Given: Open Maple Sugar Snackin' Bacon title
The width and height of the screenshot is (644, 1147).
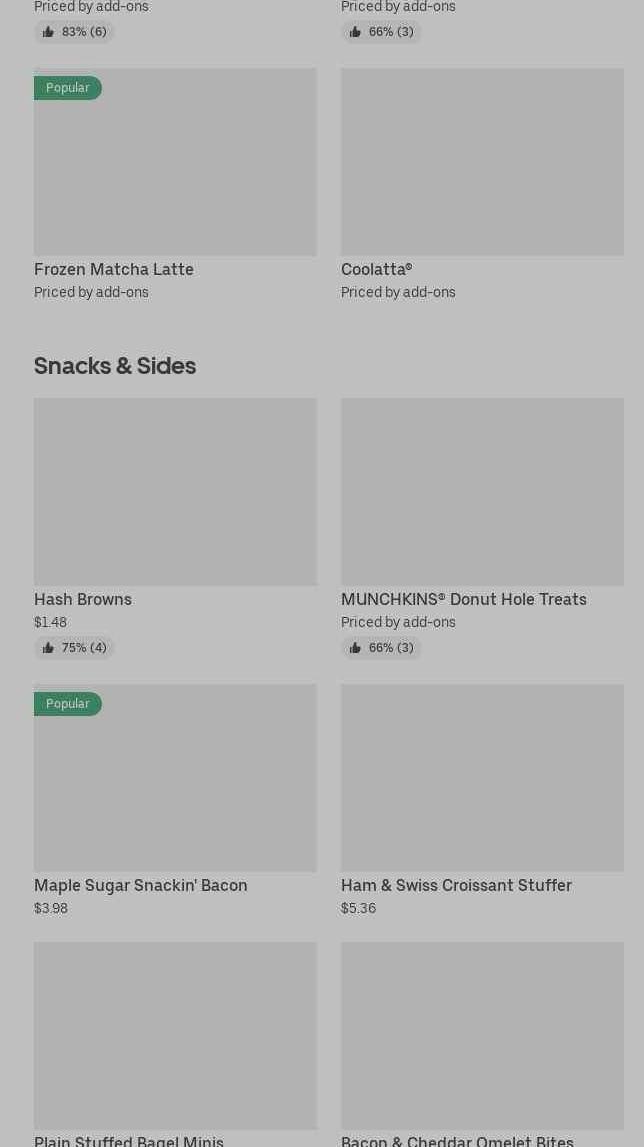Looking at the screenshot, I should tap(141, 885).
